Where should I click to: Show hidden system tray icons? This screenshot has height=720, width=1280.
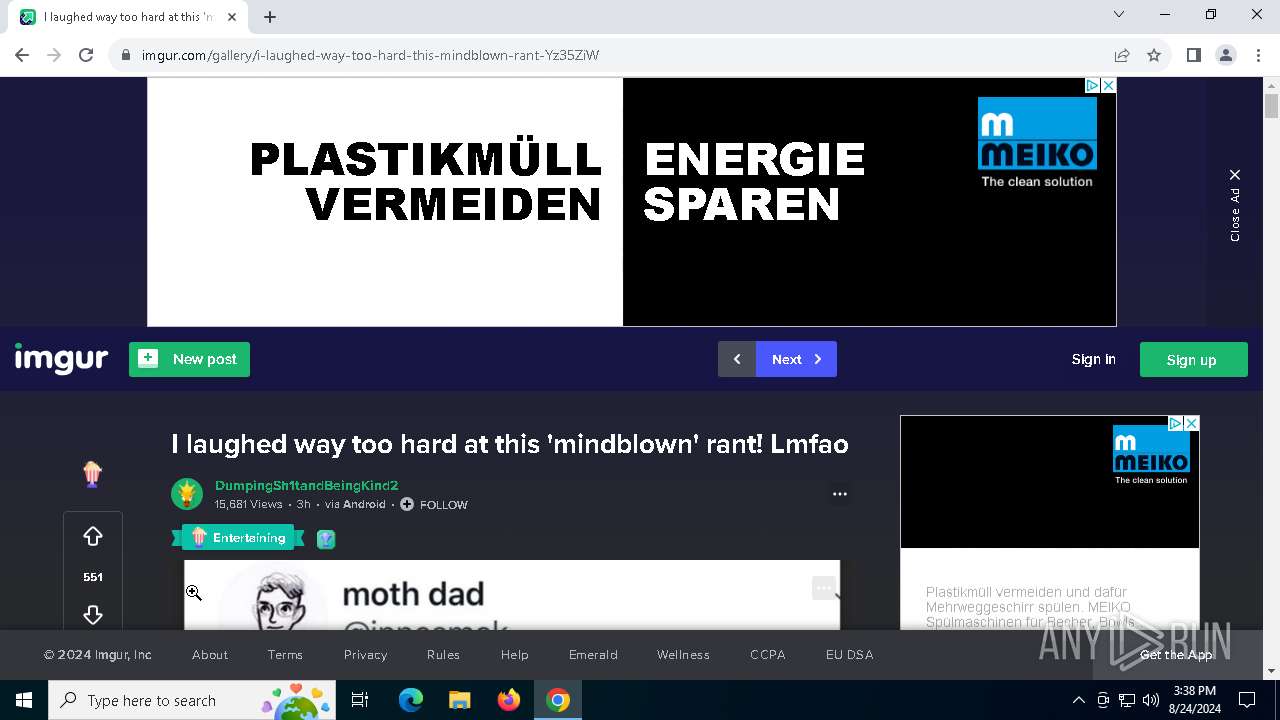[1078, 700]
